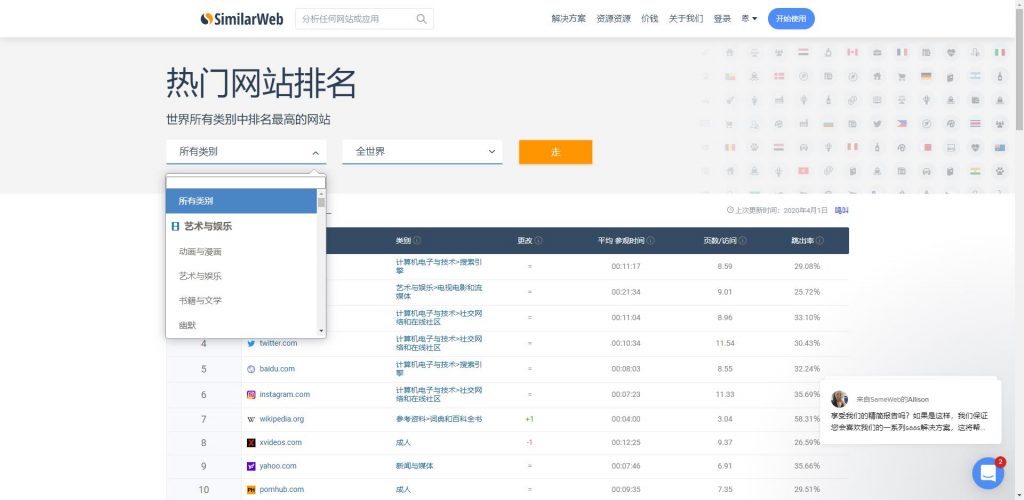The image size is (1024, 500).
Task: Click 新闻与媒体 category link
Action: click(x=415, y=466)
